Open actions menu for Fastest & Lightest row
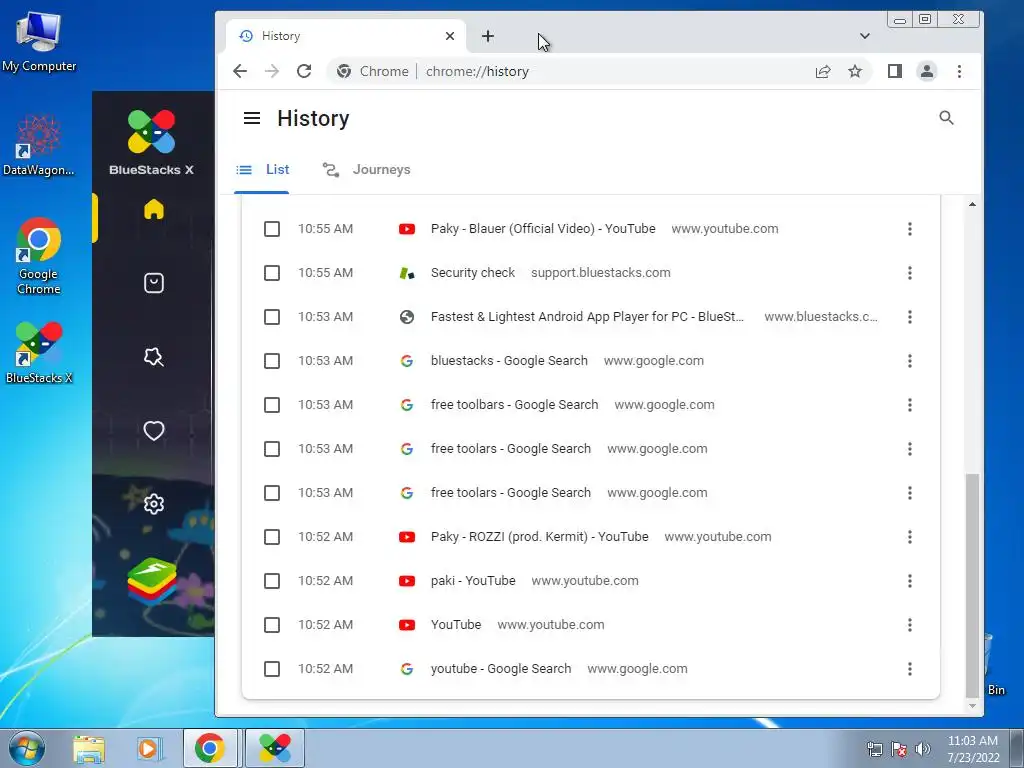1024x768 pixels. click(x=910, y=317)
